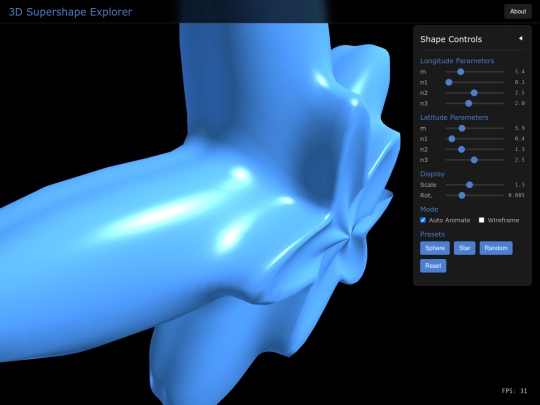This screenshot has height=405, width=540.
Task: Apply the Random preset
Action: 496,248
